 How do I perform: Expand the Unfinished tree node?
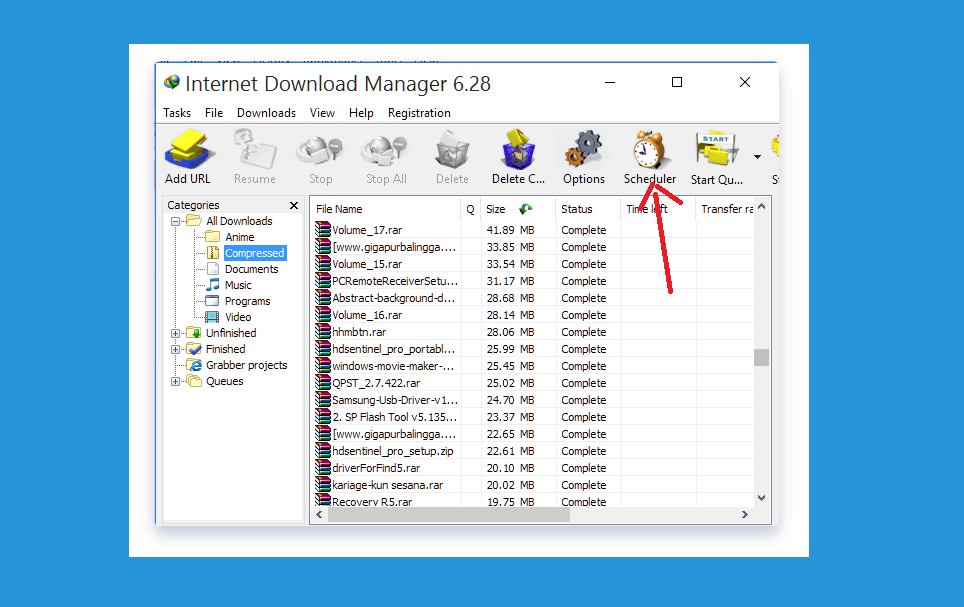click(176, 333)
